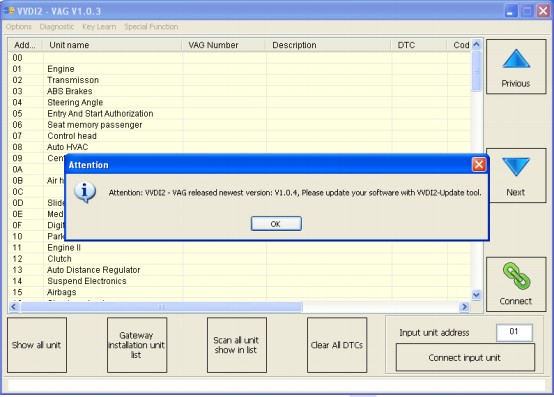This screenshot has width=554, height=397.
Task: Click the Description column header
Action: [328, 45]
